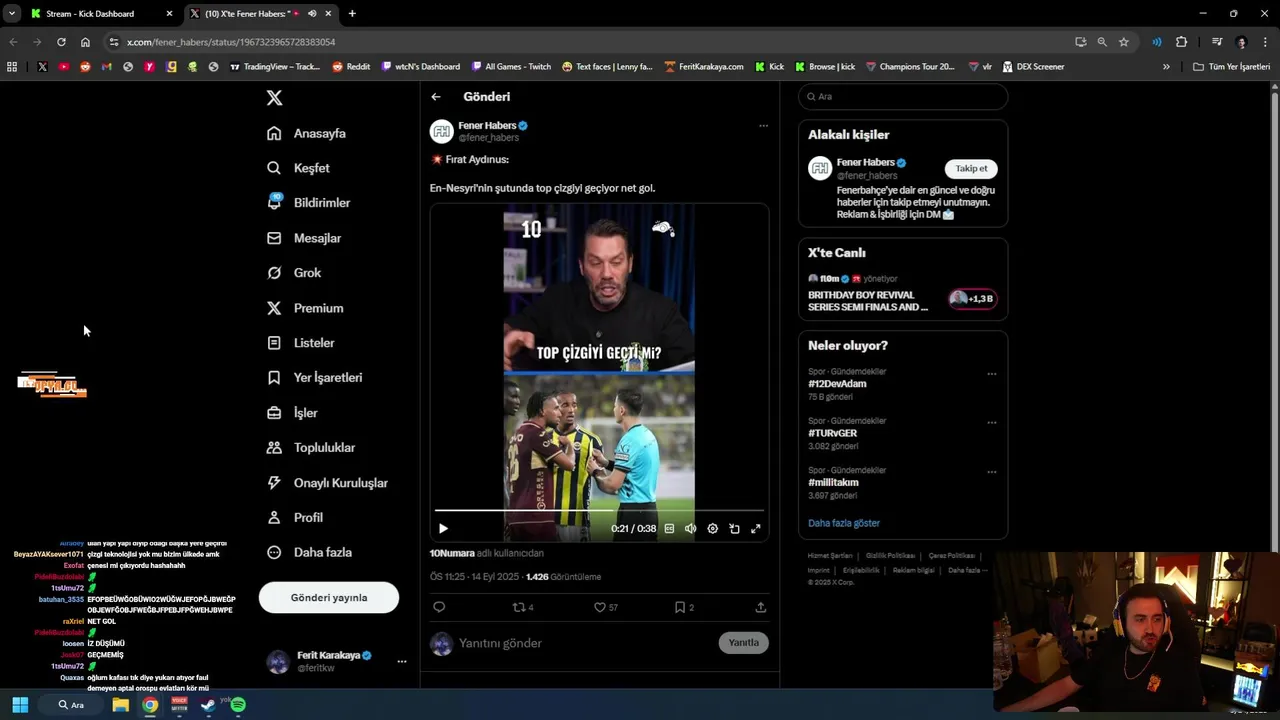Screen dimensions: 1280x720
Task: Open Onaylı Kuruluşlar page
Action: tap(327, 482)
